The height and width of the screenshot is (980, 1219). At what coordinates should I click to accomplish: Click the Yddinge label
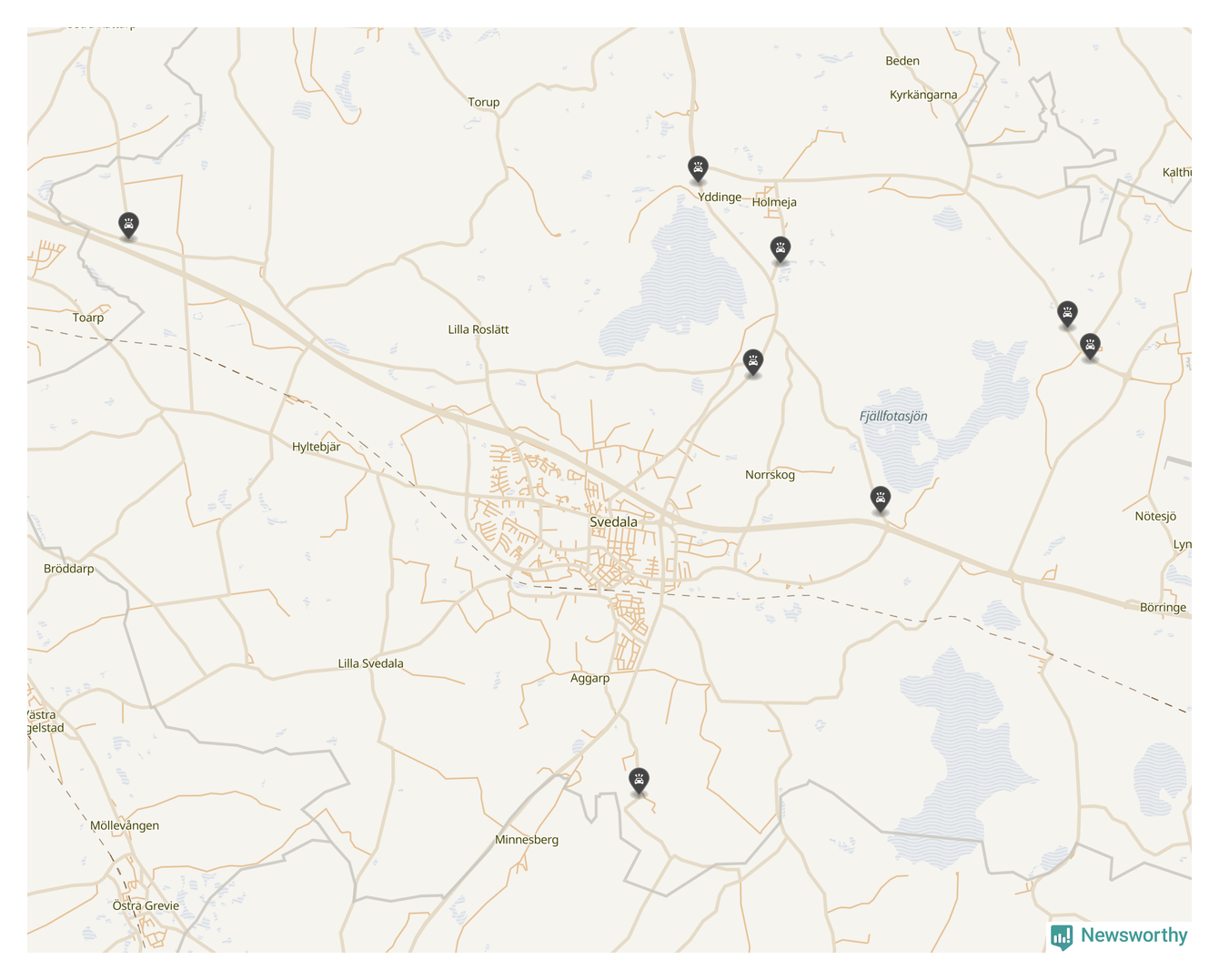[720, 197]
